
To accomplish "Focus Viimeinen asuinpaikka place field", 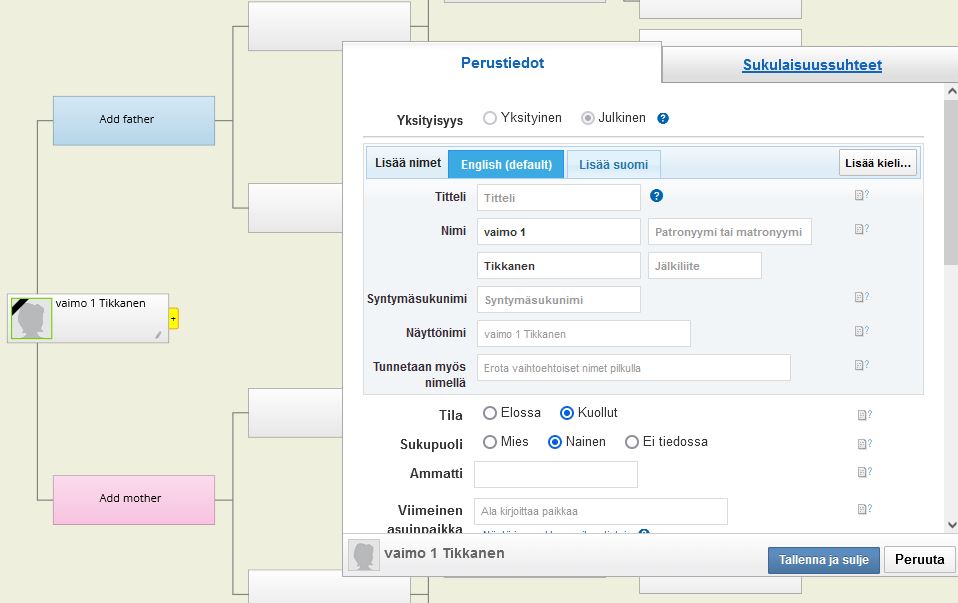I will click(x=601, y=511).
